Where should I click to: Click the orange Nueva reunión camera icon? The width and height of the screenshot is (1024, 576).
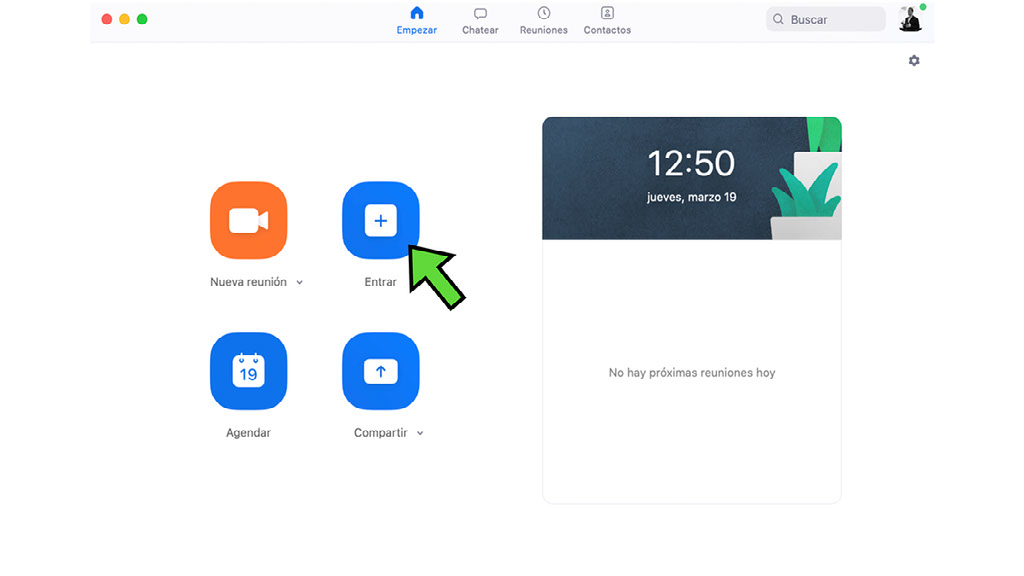(x=248, y=220)
